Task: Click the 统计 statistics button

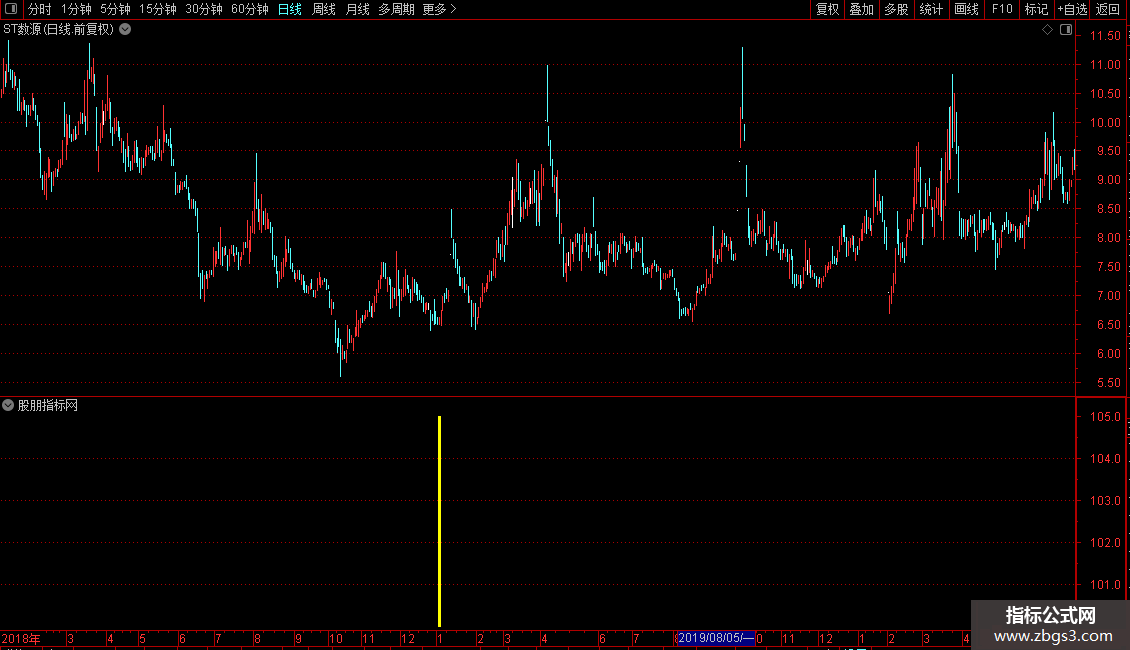Action: pos(931,9)
